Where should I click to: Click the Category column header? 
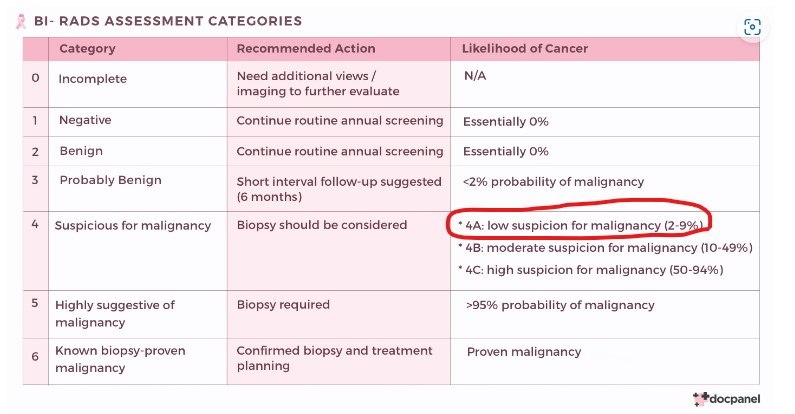(x=87, y=48)
